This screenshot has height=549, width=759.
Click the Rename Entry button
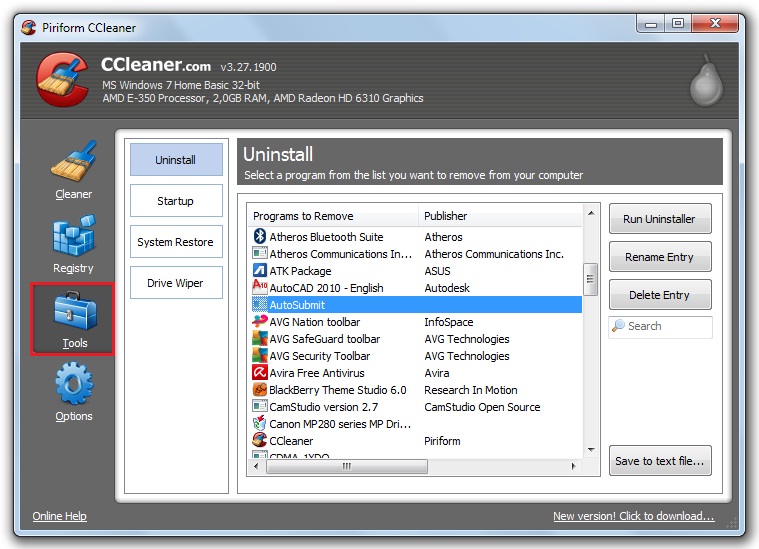coord(660,257)
